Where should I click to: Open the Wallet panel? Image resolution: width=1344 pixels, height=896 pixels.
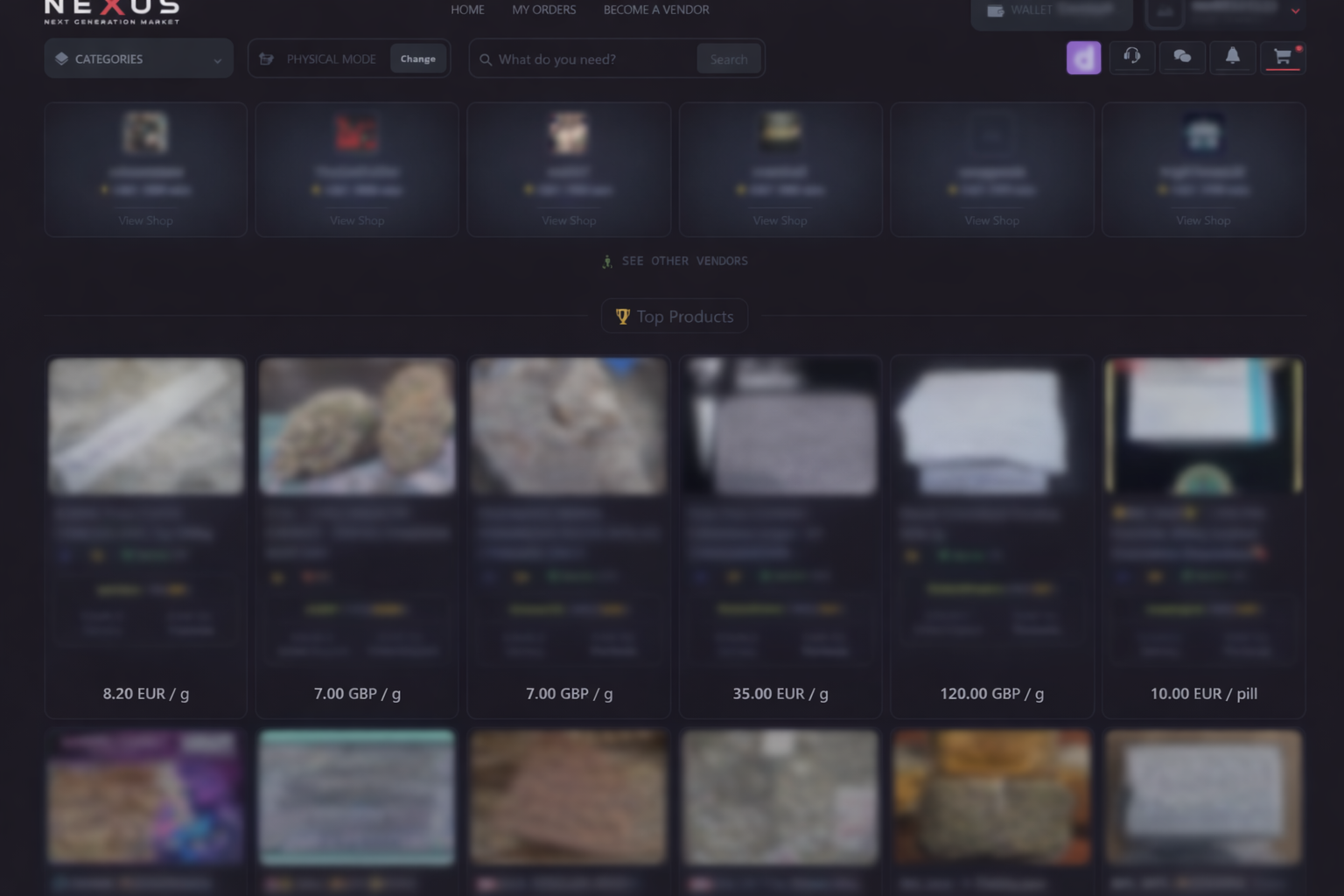1051,11
